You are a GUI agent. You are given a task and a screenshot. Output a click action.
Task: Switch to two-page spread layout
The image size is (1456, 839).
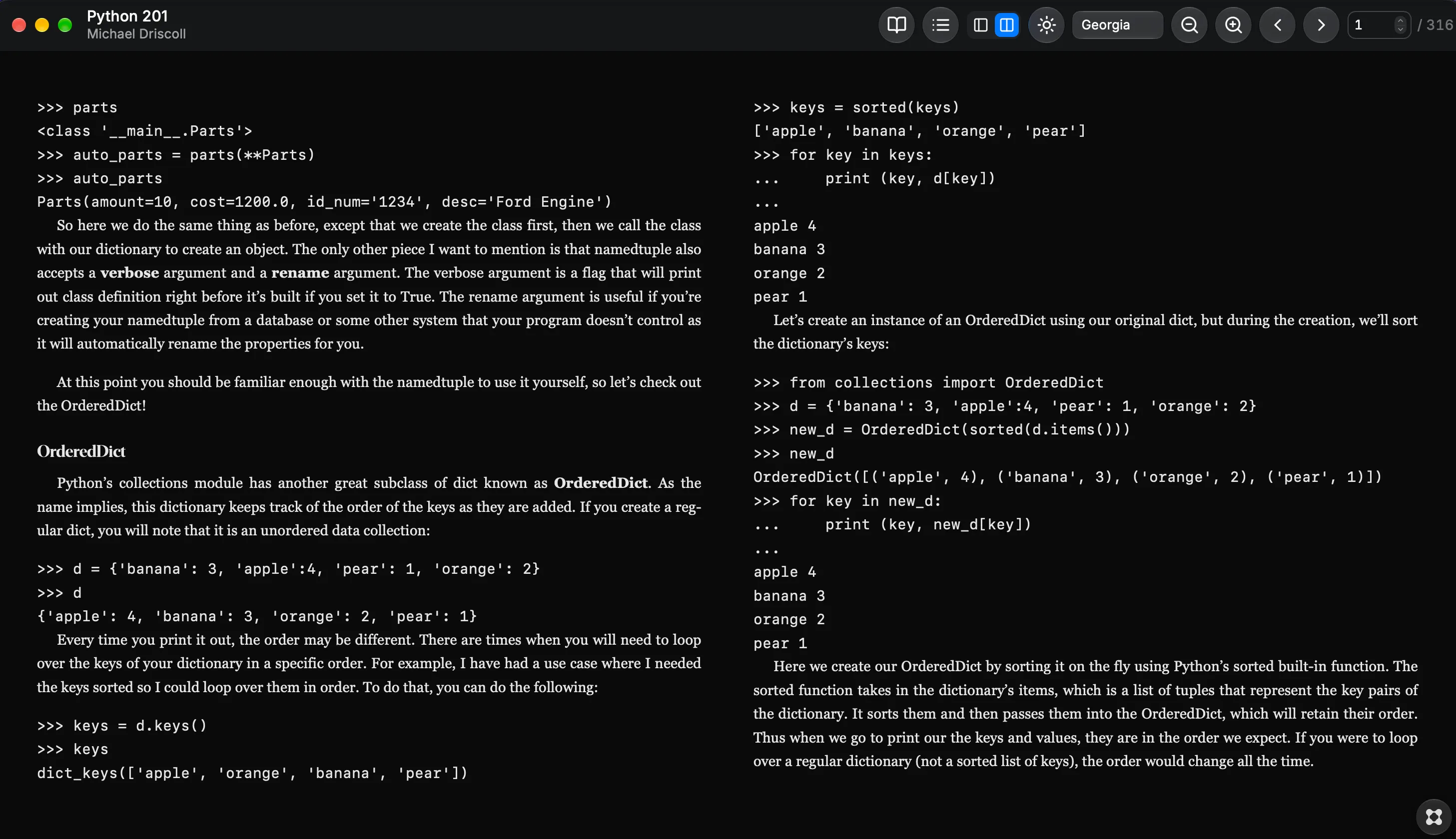pos(1006,25)
